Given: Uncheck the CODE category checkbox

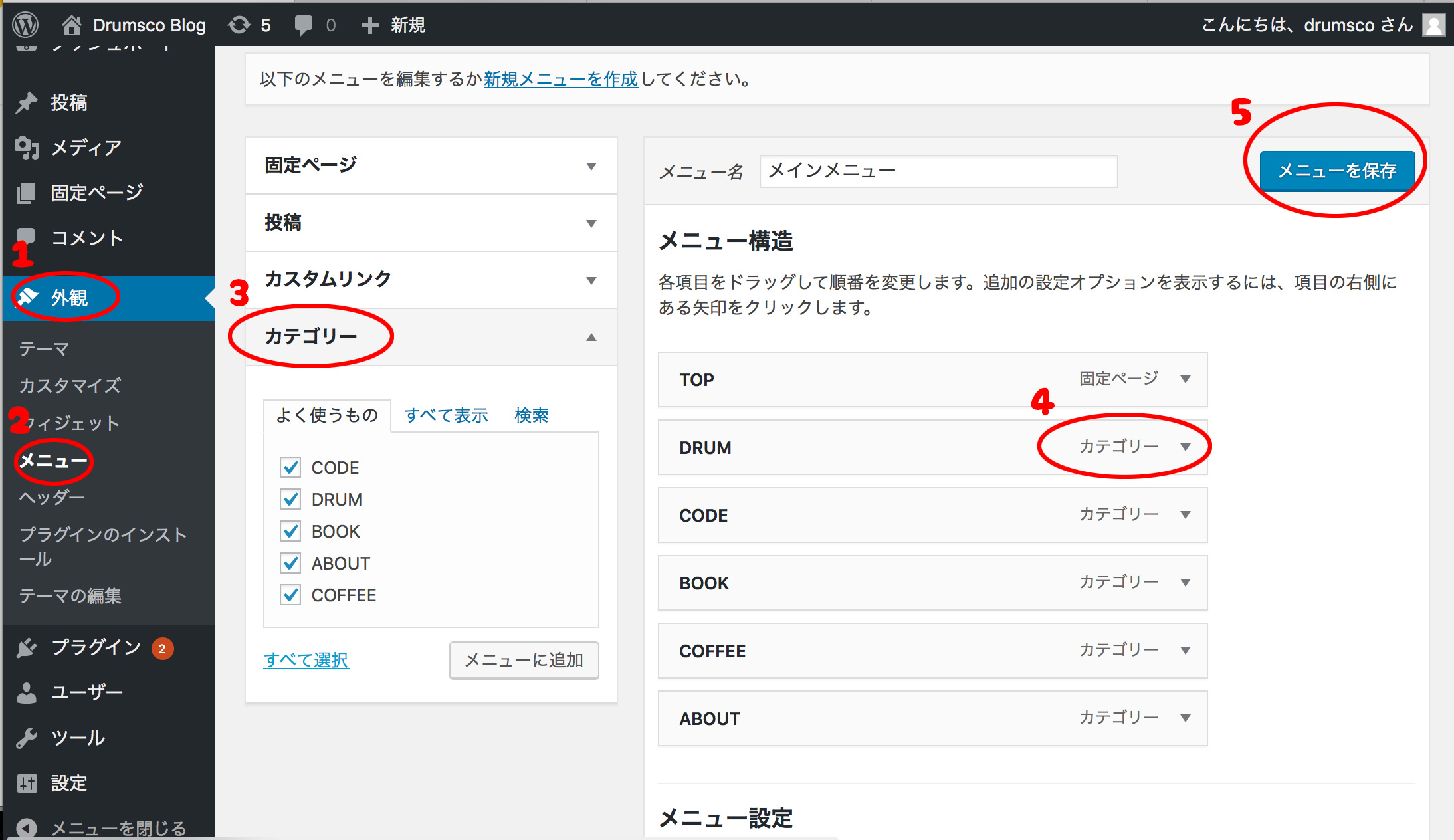Looking at the screenshot, I should click(x=290, y=467).
